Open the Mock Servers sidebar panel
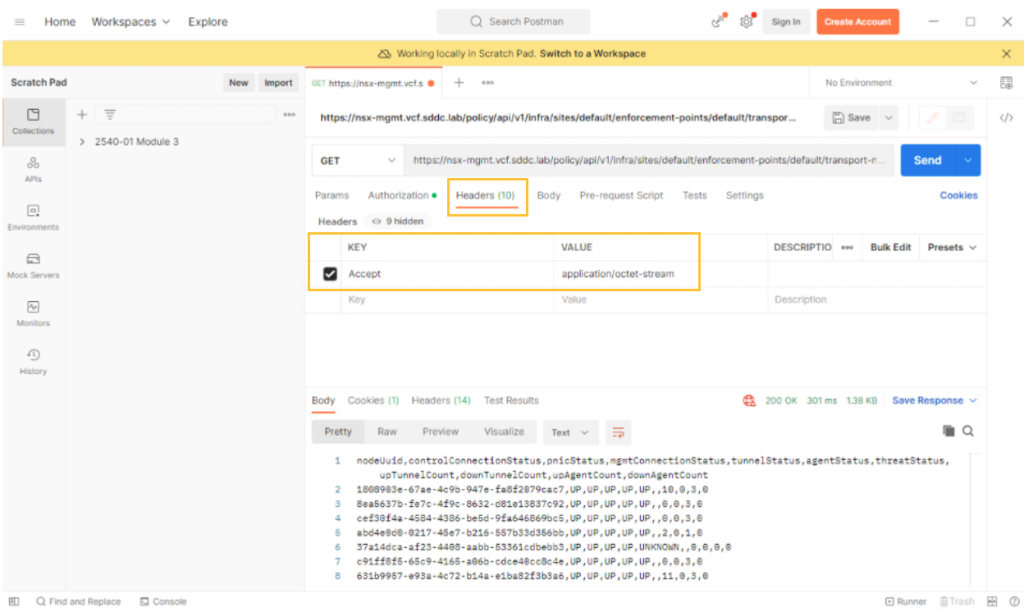This screenshot has height=612, width=1024. point(33,265)
